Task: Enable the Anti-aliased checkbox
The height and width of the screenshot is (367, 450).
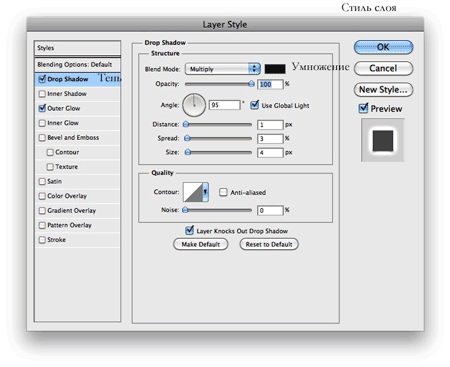Action: click(223, 192)
